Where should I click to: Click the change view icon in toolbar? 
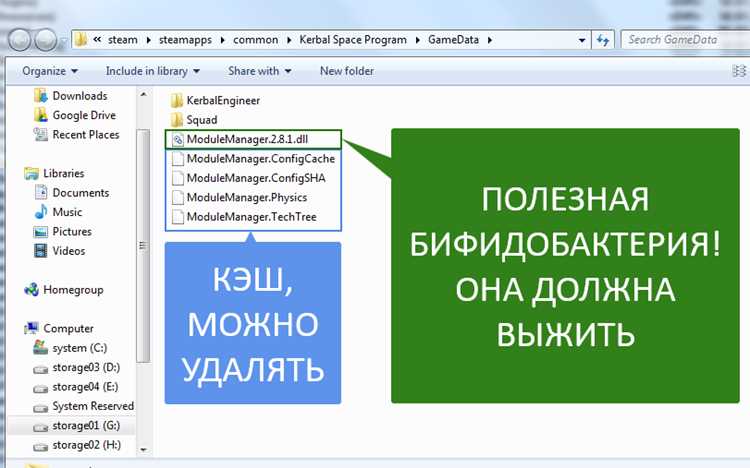coord(739,71)
